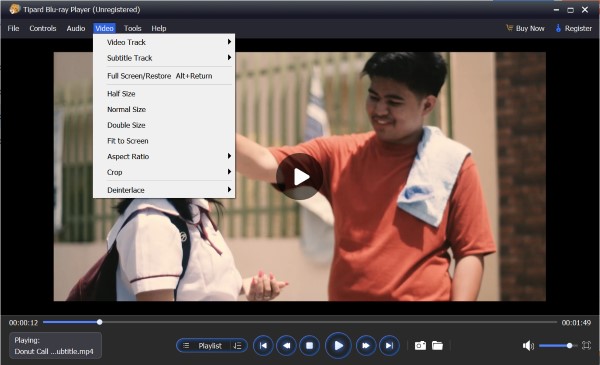The width and height of the screenshot is (600, 365).
Task: Click the Register link
Action: (578, 28)
